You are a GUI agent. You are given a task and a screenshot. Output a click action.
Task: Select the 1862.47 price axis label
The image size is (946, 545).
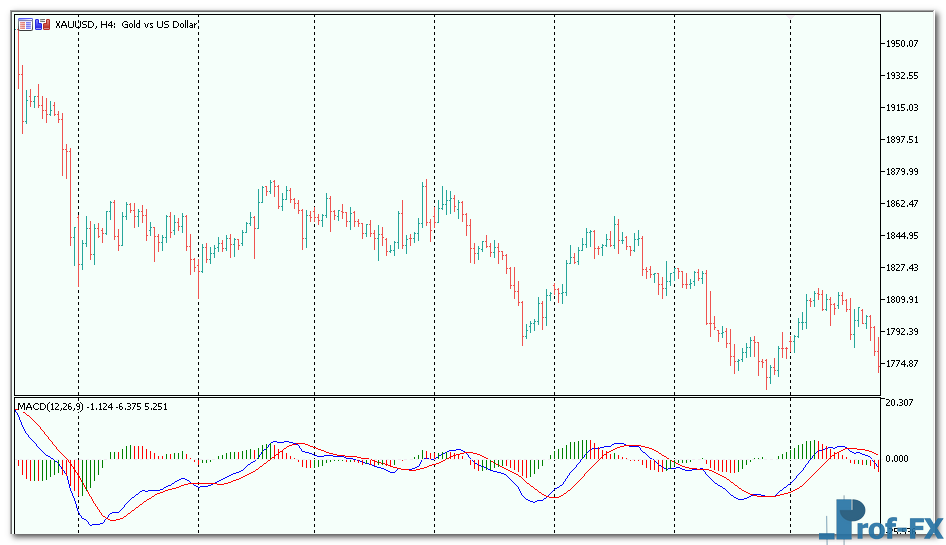coord(902,204)
